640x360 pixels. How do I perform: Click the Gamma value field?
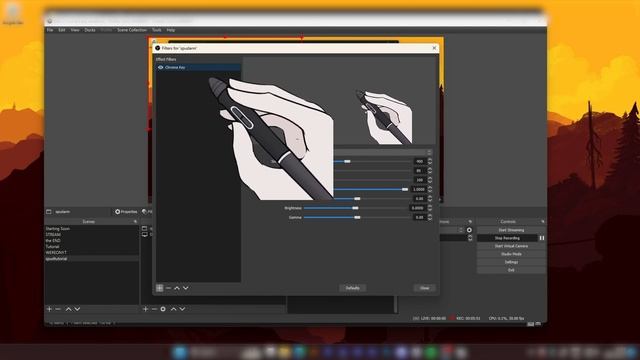[x=419, y=218]
